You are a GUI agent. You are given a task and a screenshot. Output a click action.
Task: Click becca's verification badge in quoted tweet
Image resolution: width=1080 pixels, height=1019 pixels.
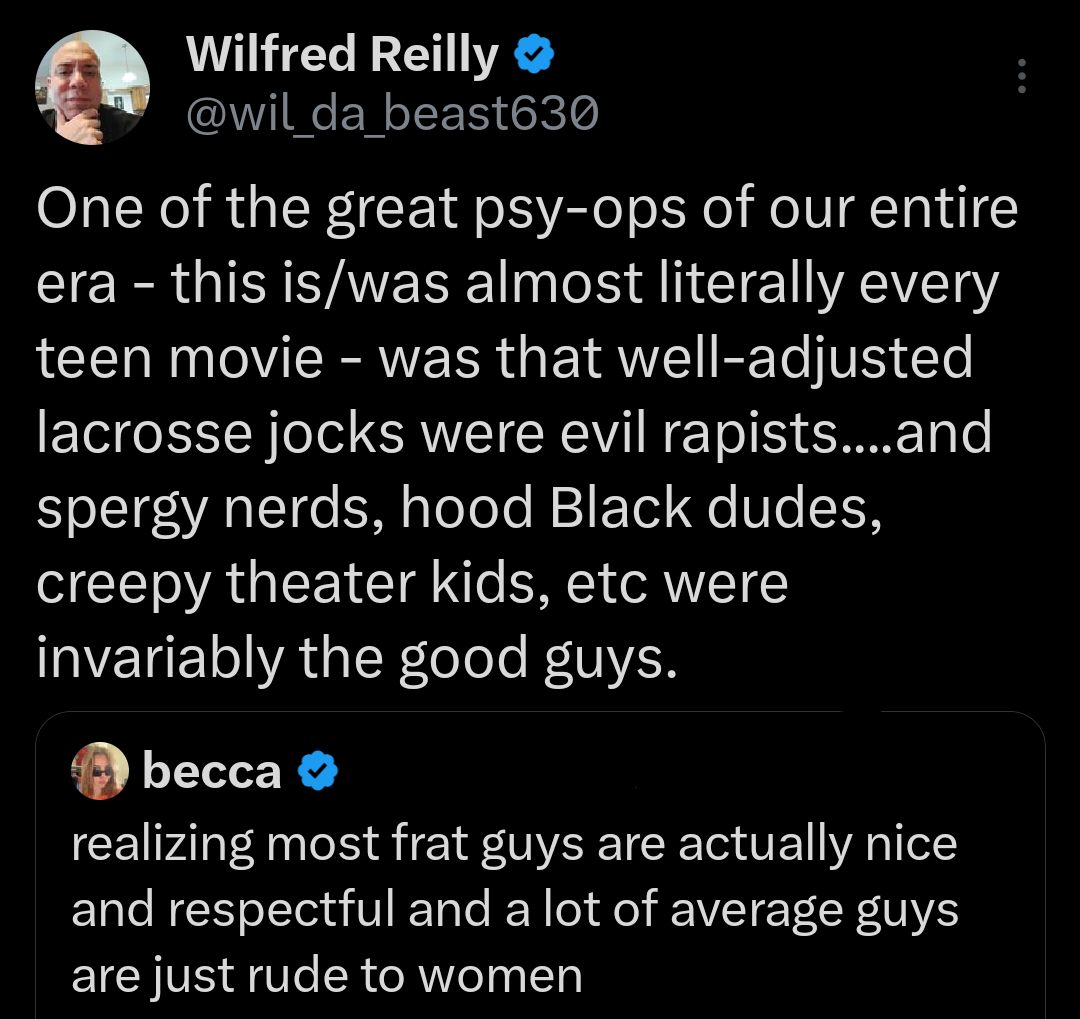[318, 770]
